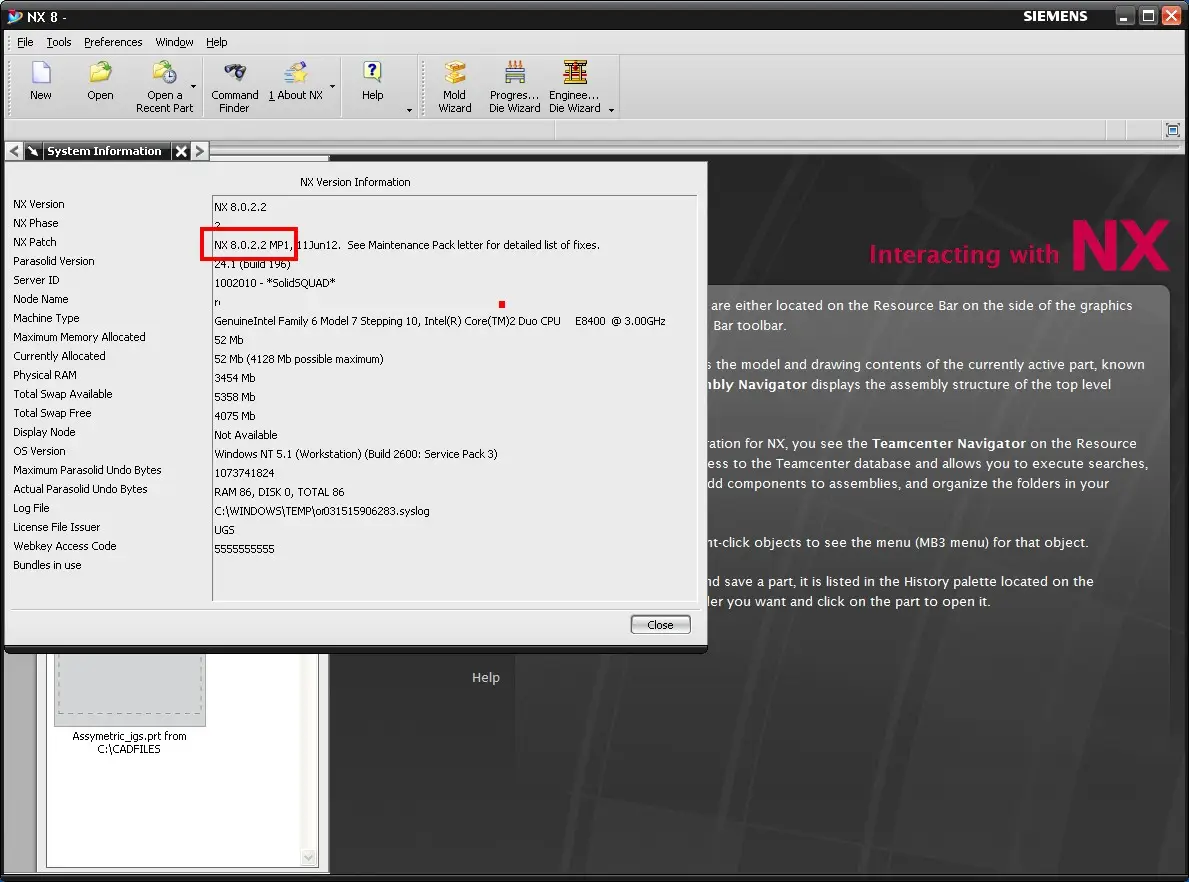Close the System Information tab with X
Screen dimensions: 1189x882
point(181,151)
